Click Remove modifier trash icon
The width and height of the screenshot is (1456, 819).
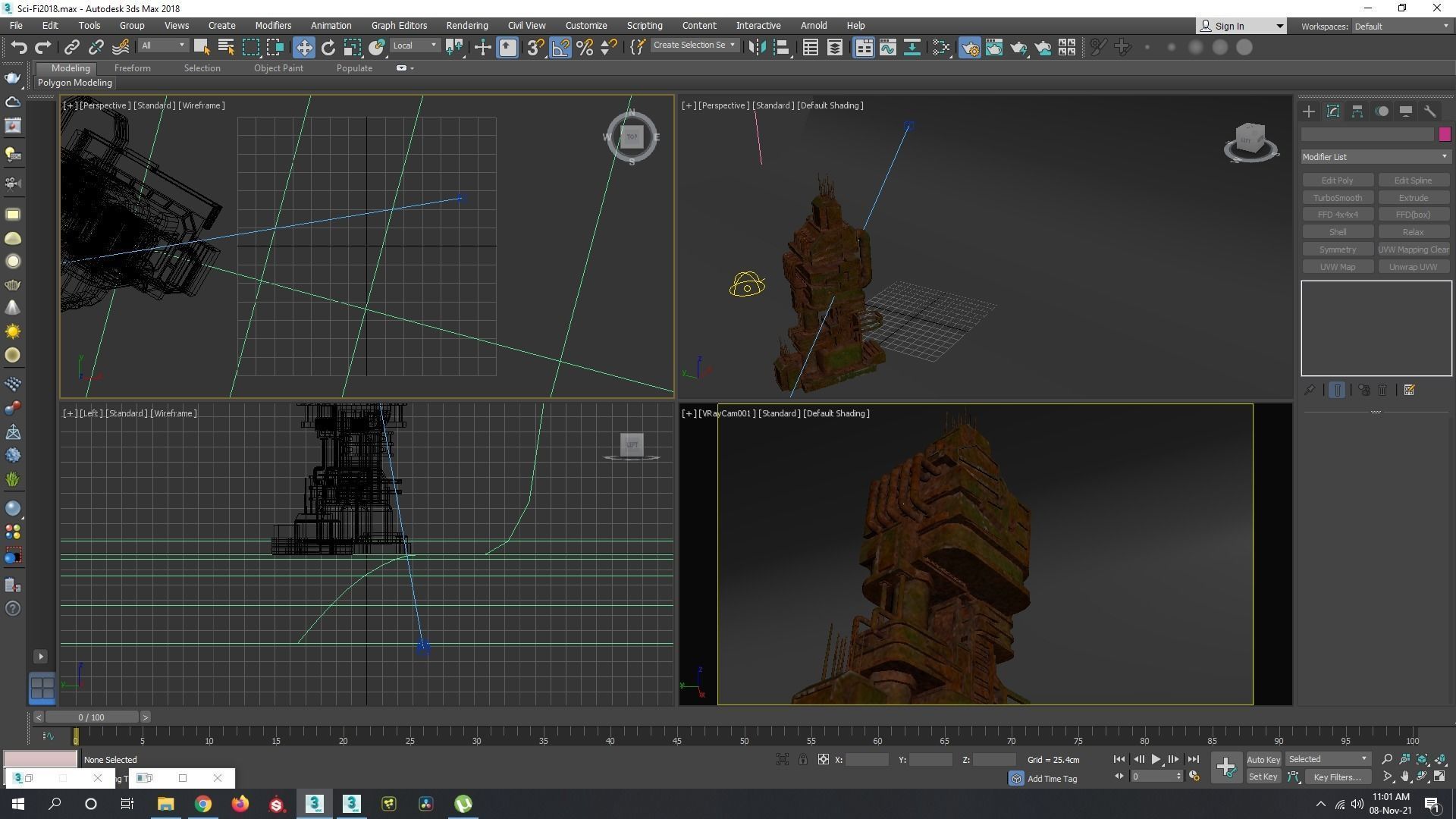(1383, 390)
